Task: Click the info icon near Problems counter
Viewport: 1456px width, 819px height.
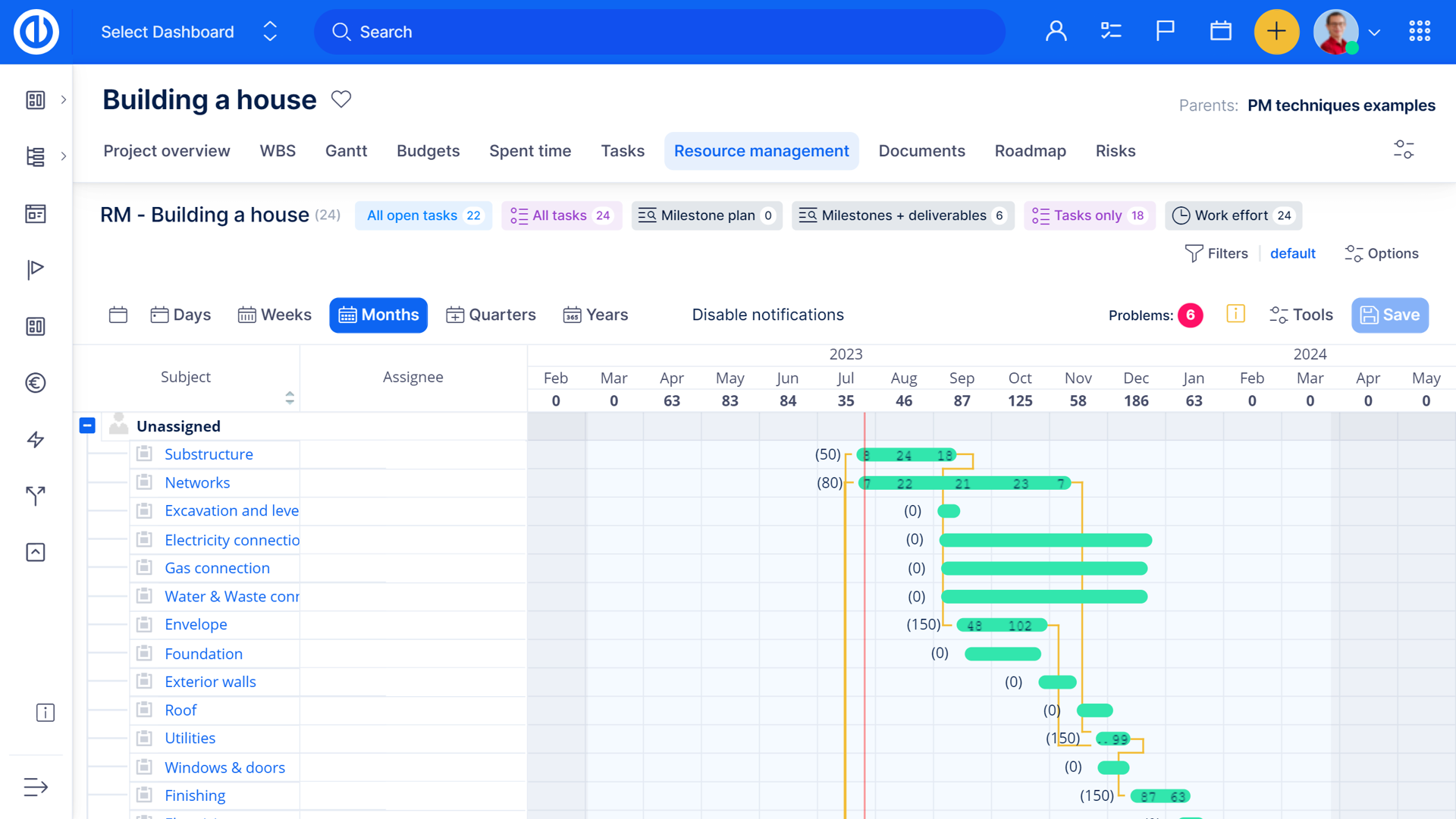Action: coord(1236,314)
